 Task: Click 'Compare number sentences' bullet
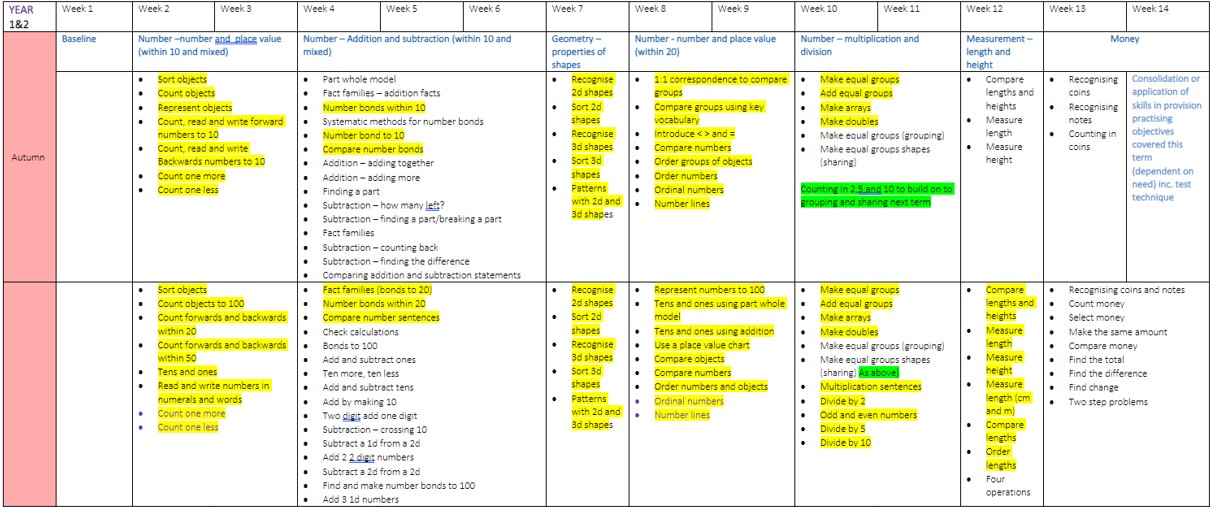[x=380, y=318]
